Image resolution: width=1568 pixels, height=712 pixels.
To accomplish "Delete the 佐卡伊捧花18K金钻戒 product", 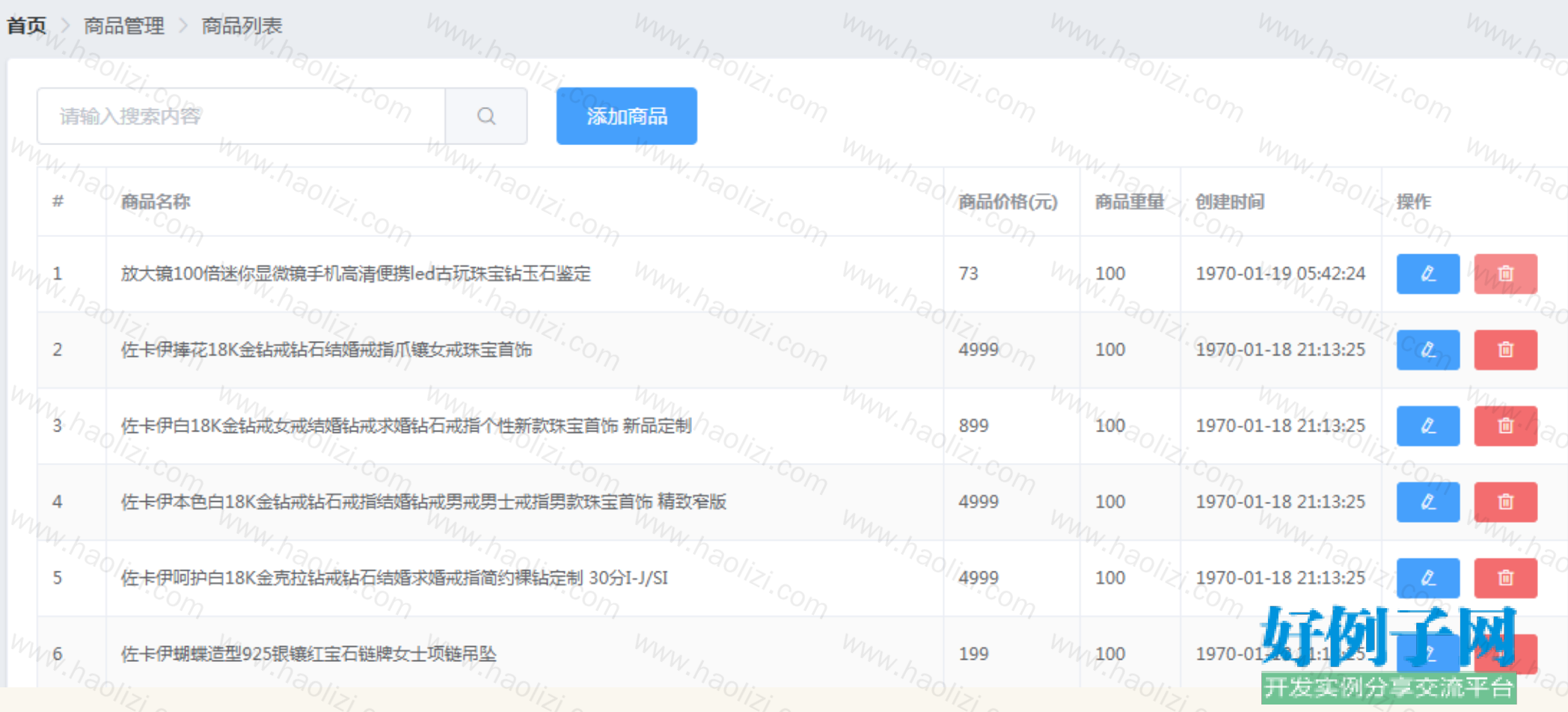I will pyautogui.click(x=1505, y=350).
